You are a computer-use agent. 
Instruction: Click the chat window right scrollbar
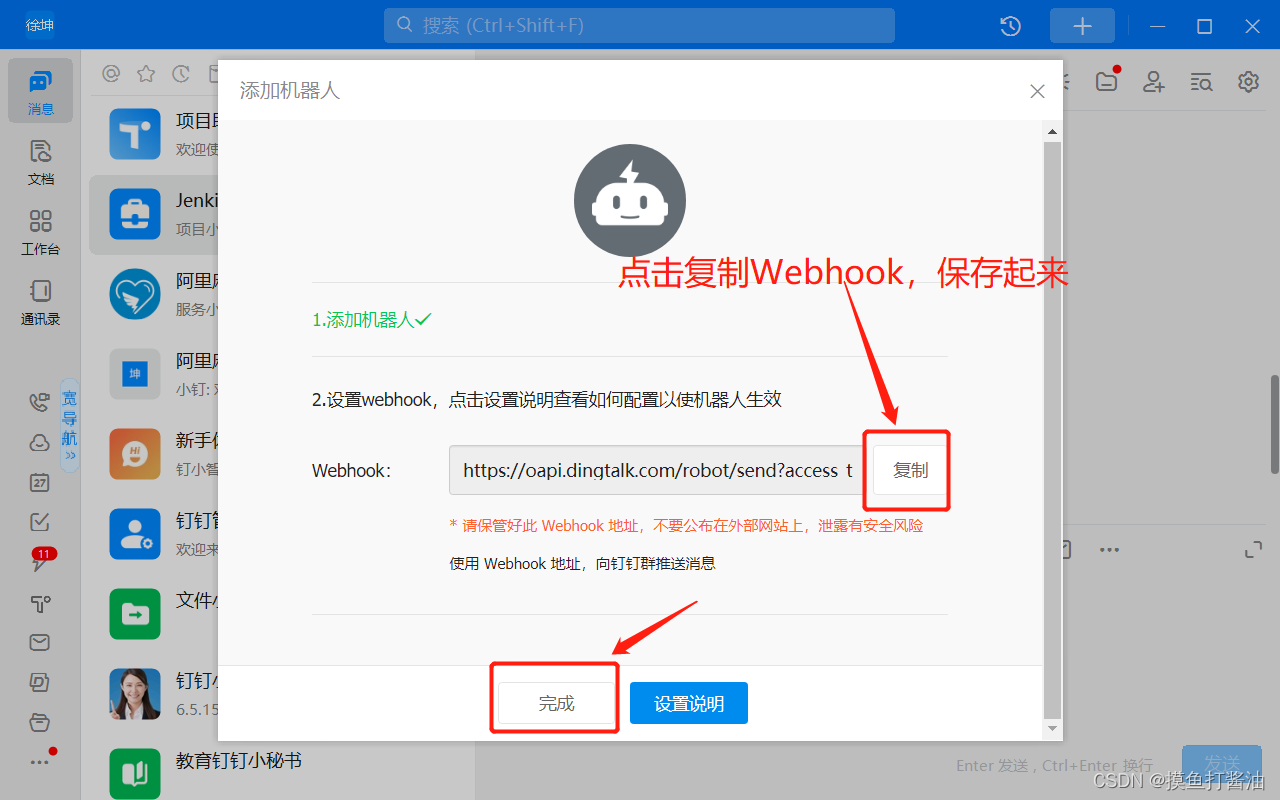tap(1274, 424)
